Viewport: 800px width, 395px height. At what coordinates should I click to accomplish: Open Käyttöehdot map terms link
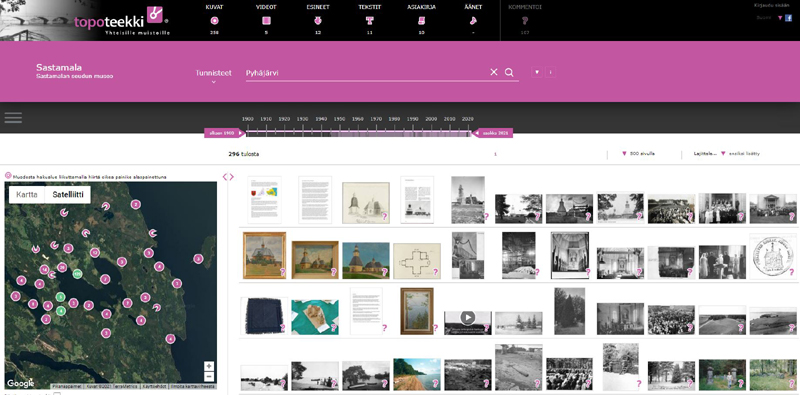[154, 386]
